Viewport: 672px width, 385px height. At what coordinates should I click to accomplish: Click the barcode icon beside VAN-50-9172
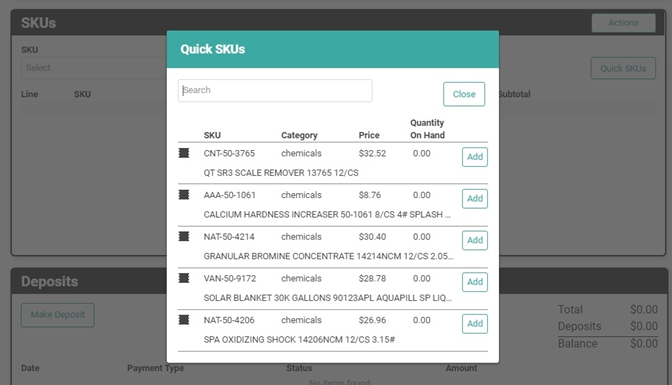click(x=184, y=278)
